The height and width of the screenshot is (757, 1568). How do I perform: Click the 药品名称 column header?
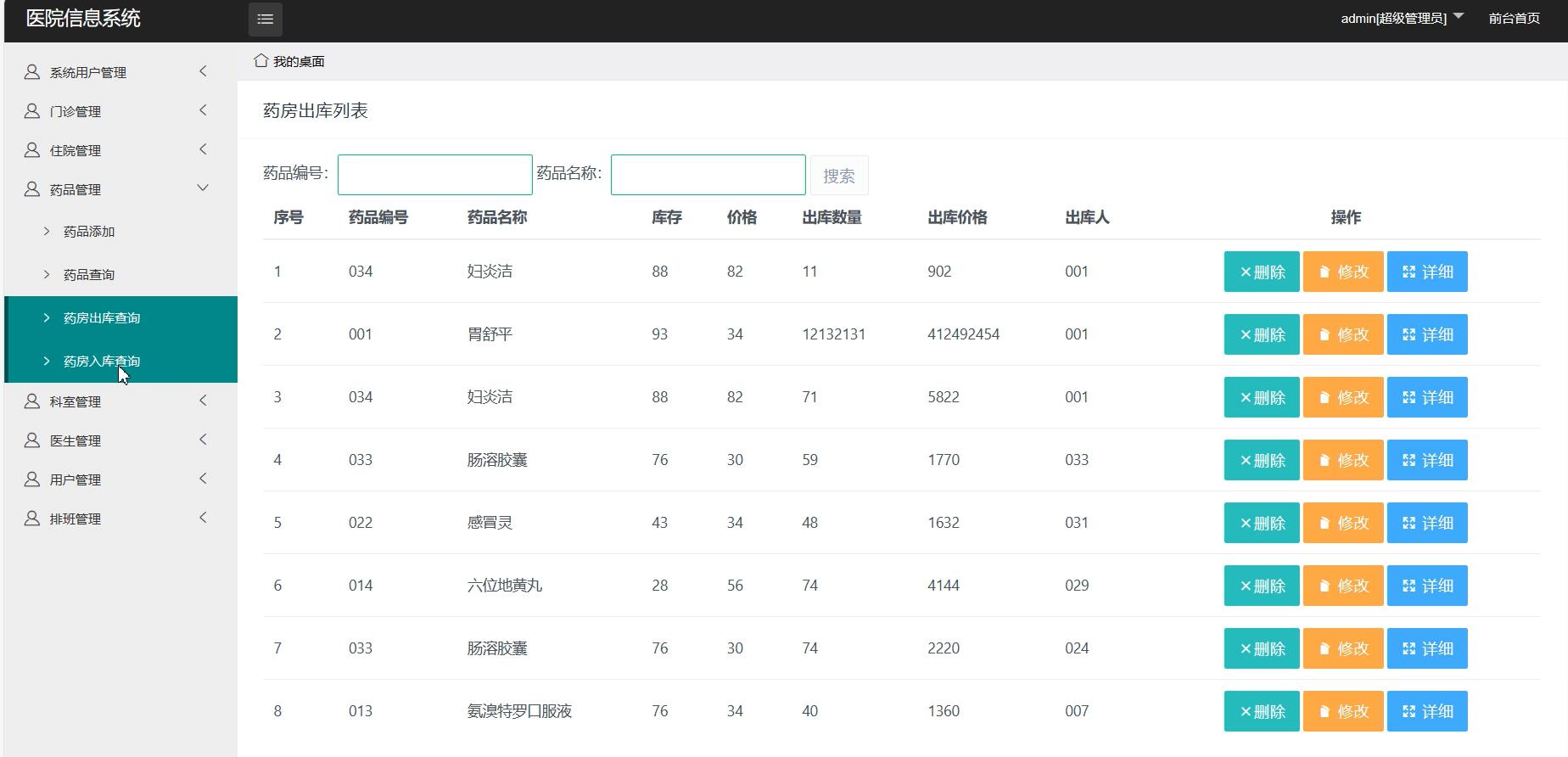[497, 217]
